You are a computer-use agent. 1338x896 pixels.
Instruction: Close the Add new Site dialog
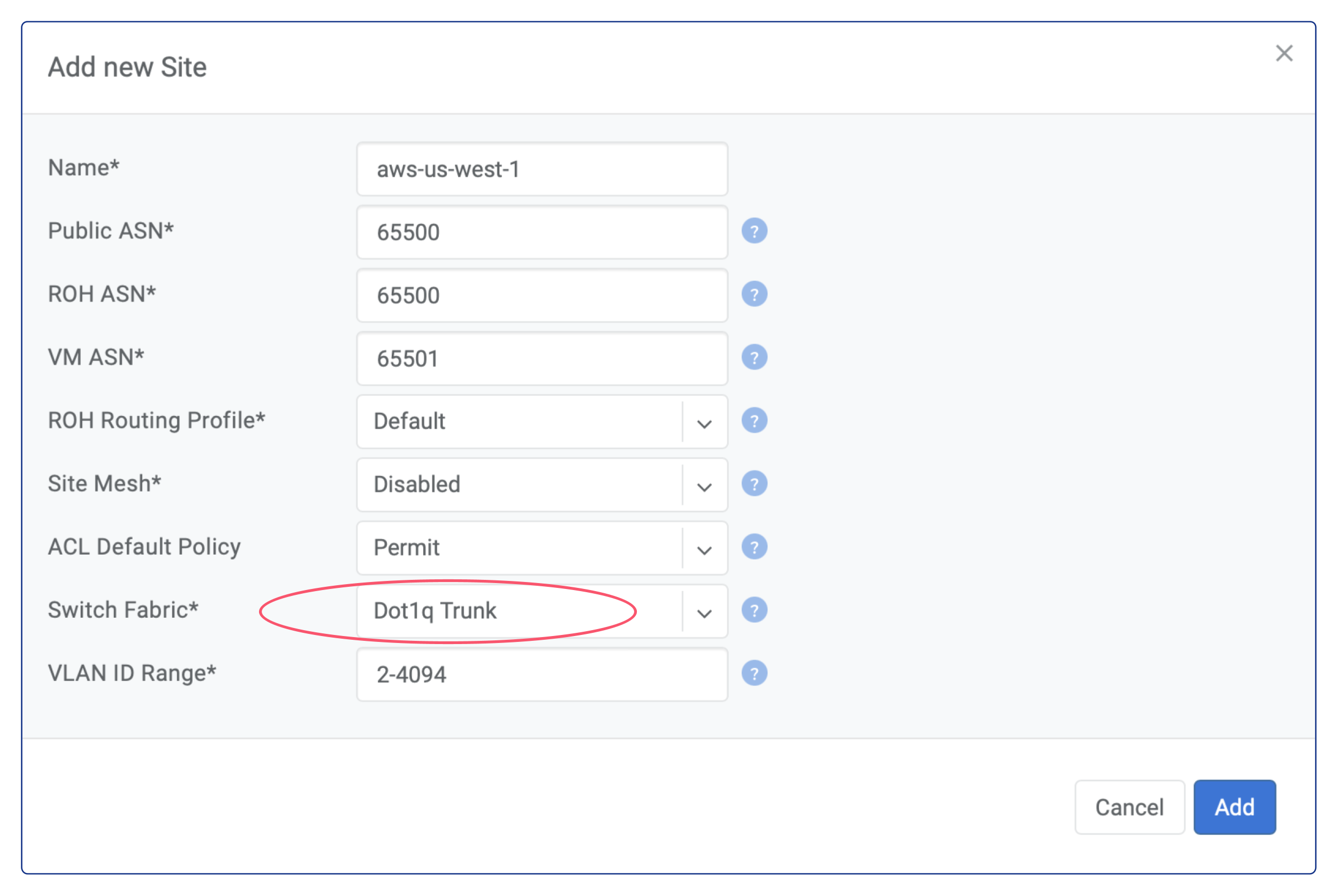1285,52
